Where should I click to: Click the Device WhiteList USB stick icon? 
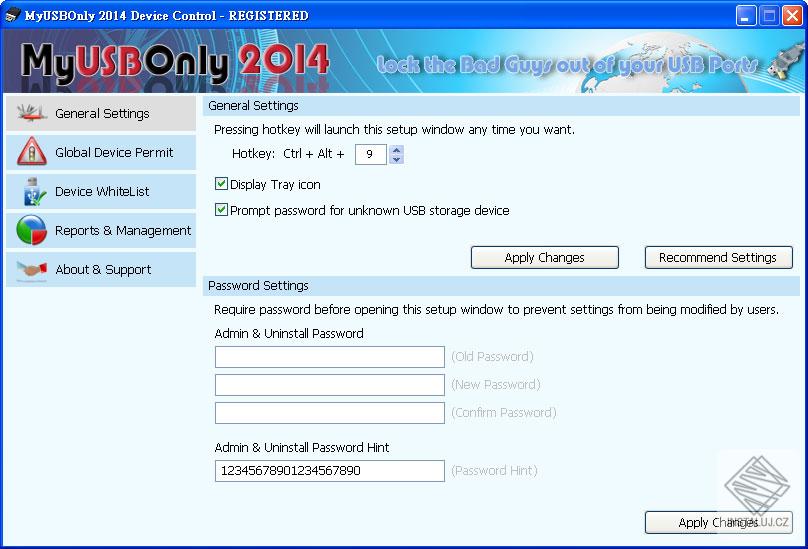tap(33, 191)
